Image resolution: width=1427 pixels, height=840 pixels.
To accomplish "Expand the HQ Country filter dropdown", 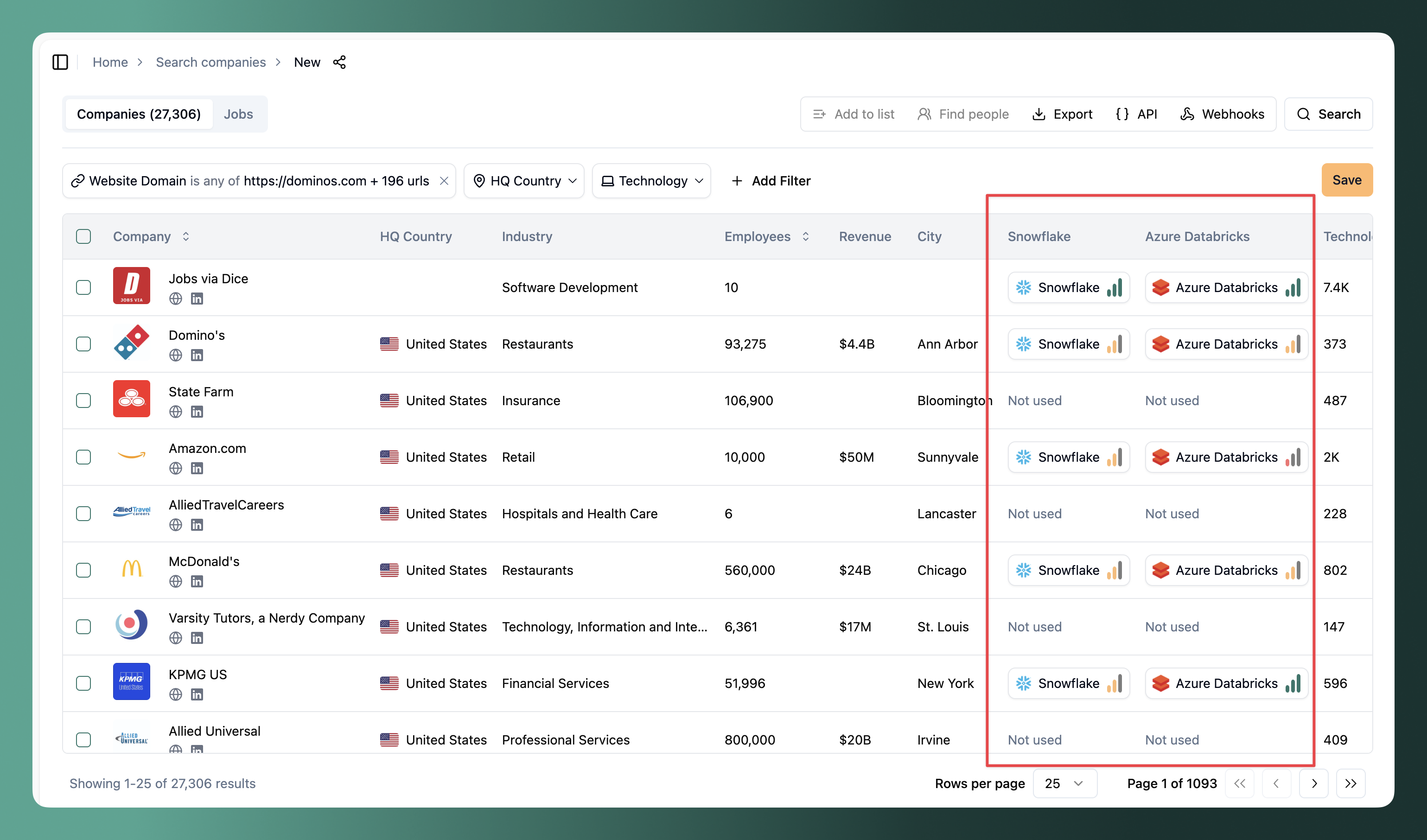I will coord(524,181).
